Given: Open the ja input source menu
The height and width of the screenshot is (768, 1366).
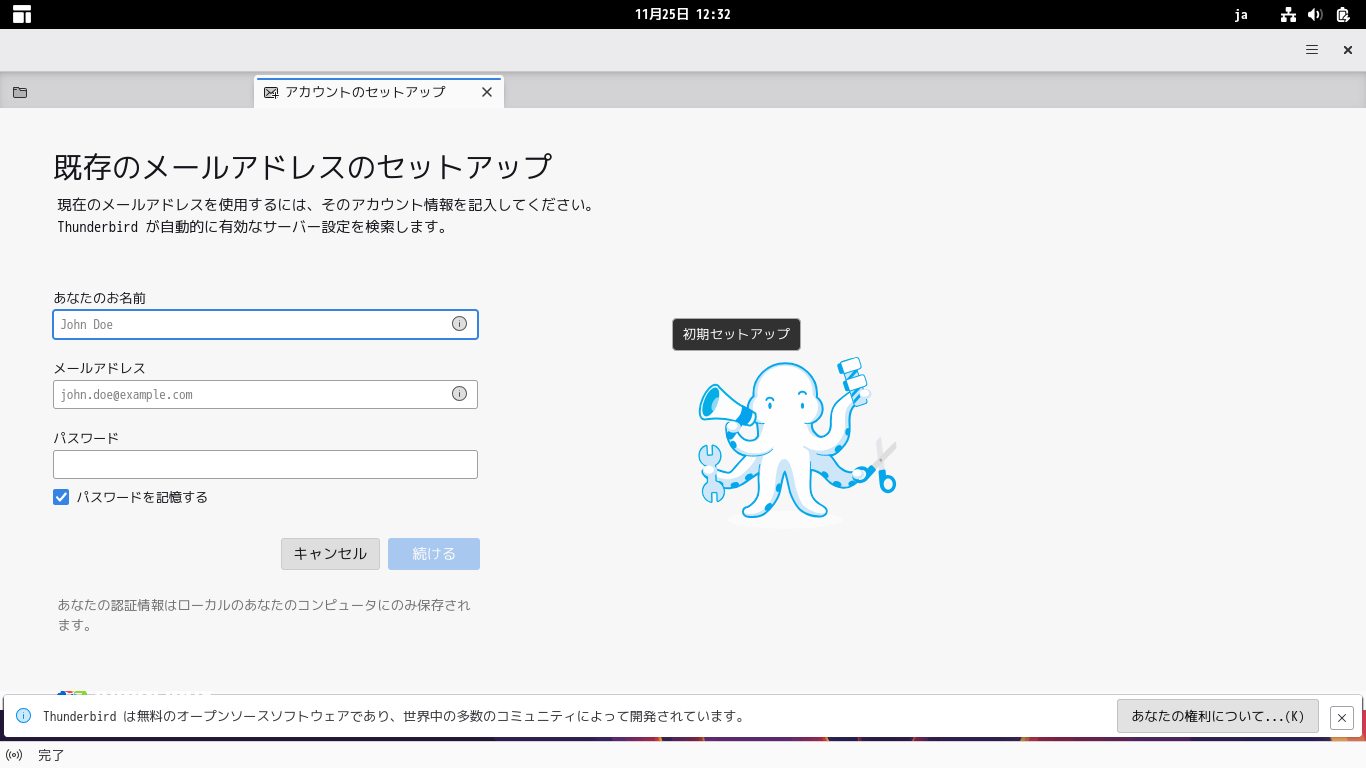Looking at the screenshot, I should tap(1241, 14).
